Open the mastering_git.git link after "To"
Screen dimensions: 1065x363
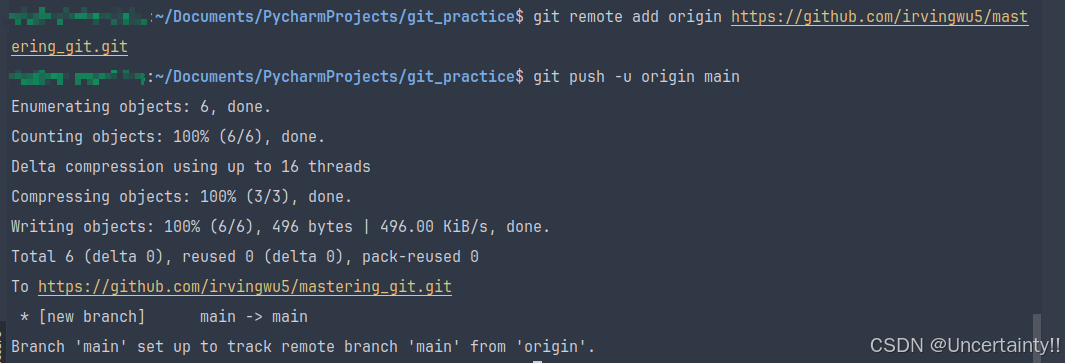pyautogui.click(x=245, y=287)
